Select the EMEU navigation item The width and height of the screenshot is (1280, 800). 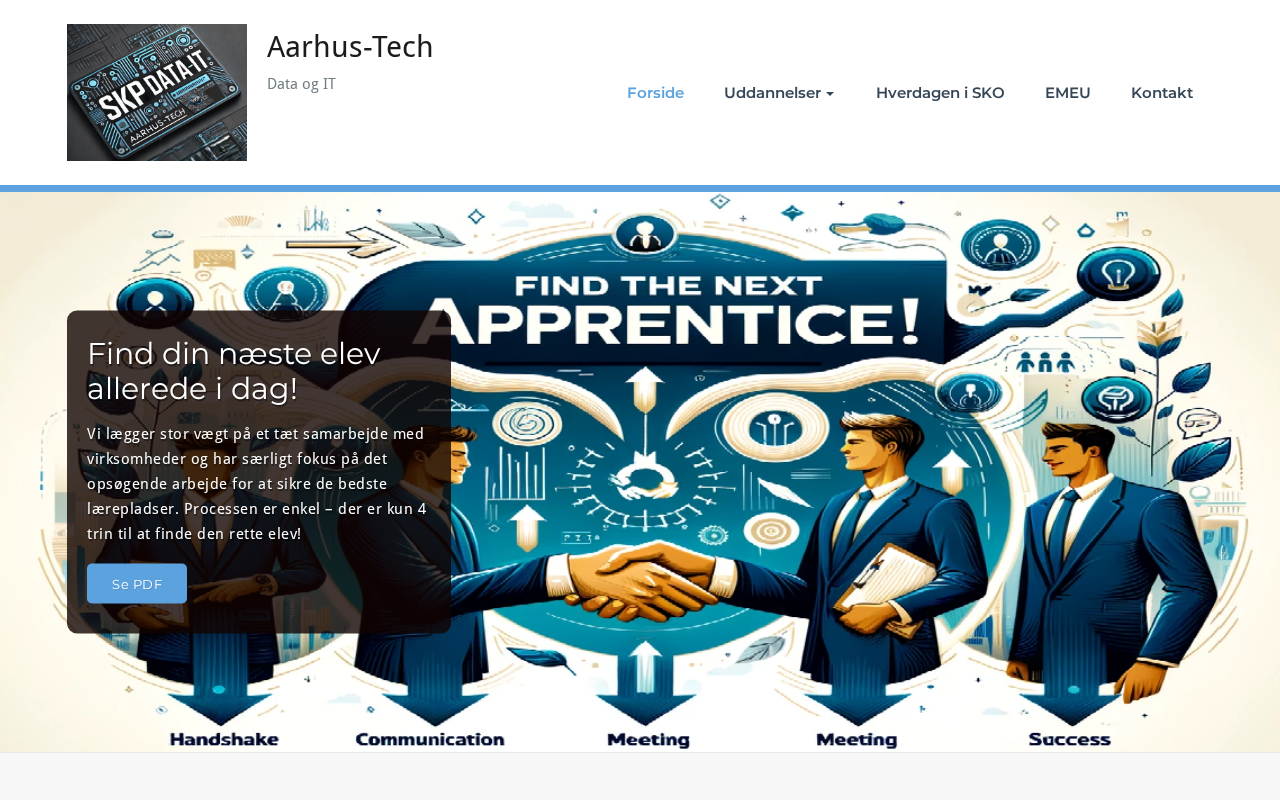pyautogui.click(x=1068, y=93)
